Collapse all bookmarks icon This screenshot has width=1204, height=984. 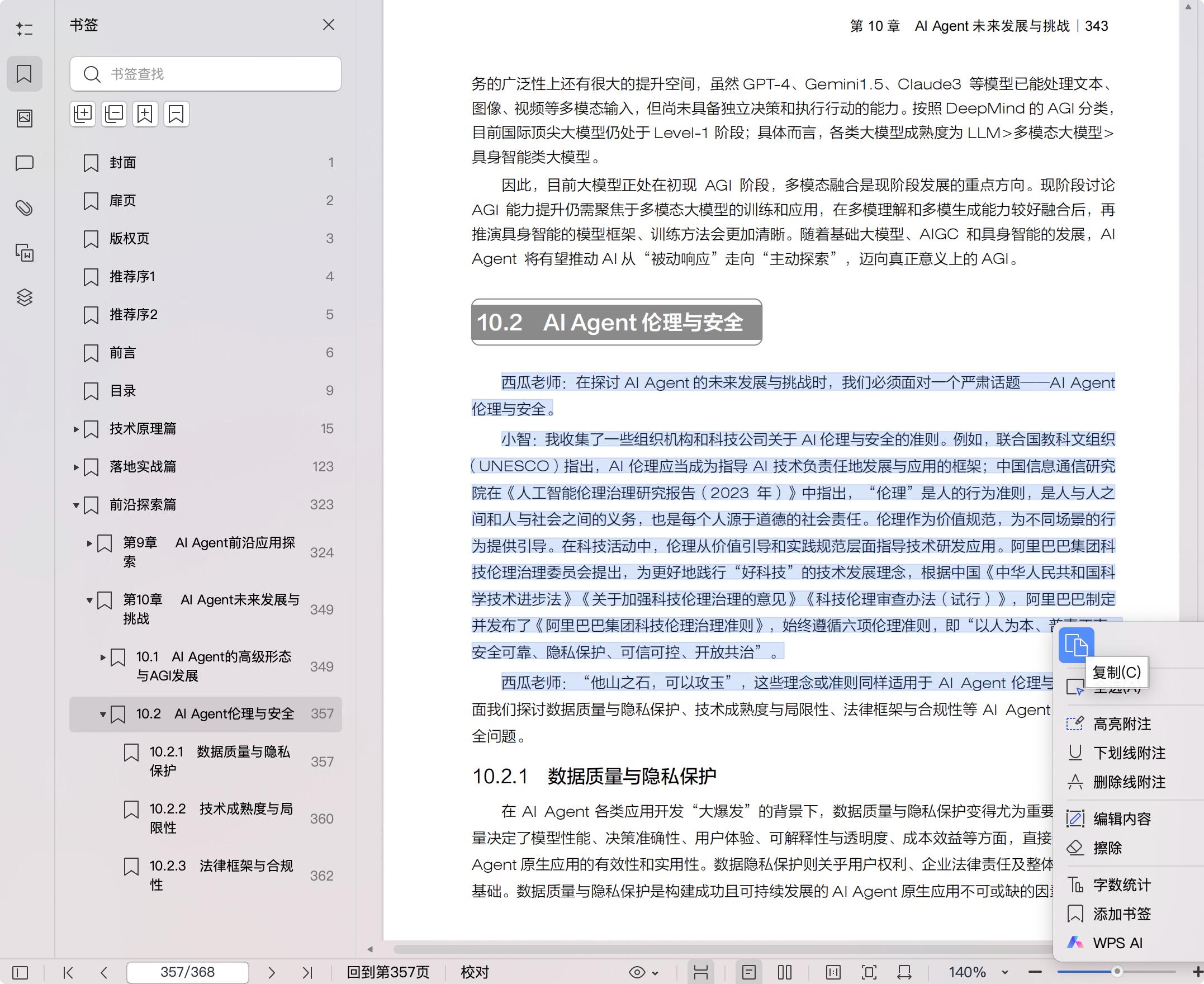114,114
